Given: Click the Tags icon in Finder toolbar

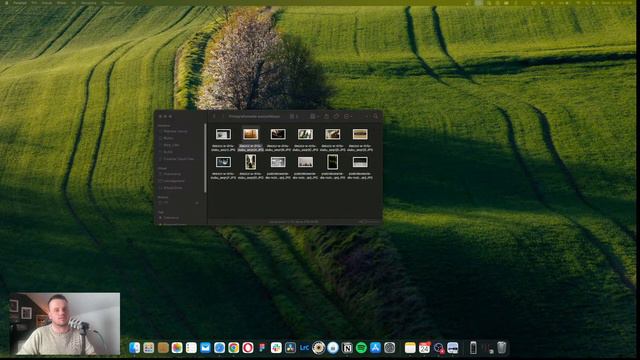Looking at the screenshot, I should [x=336, y=116].
